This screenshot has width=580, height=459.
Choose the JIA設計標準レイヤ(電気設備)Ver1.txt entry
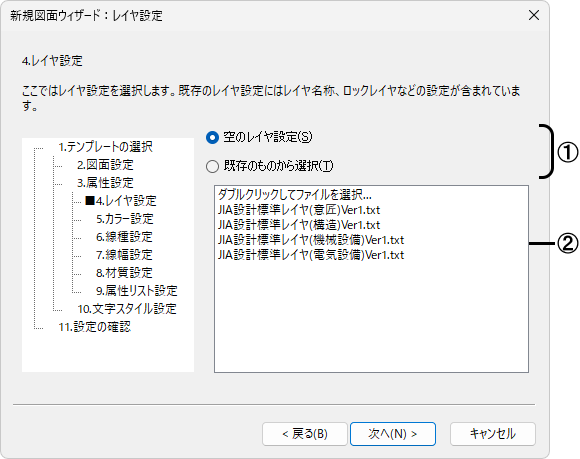(311, 255)
